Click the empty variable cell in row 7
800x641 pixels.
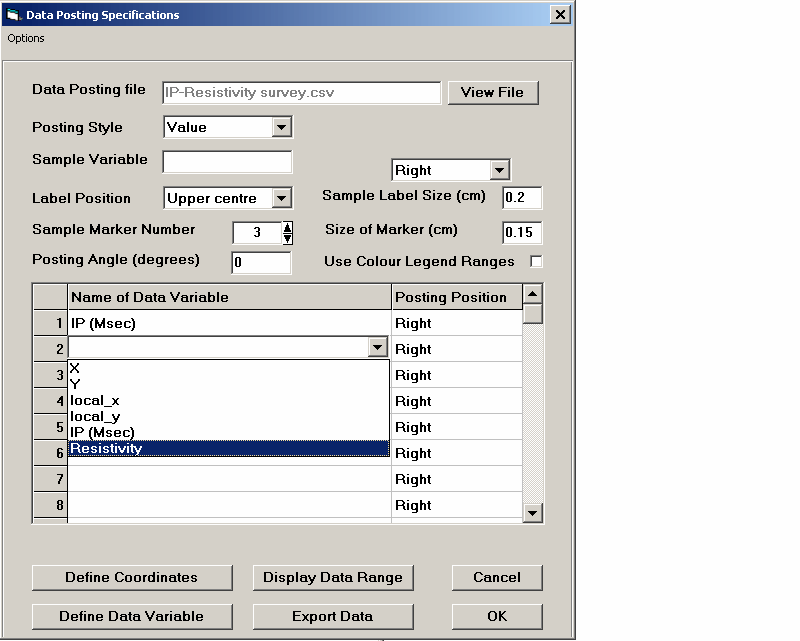pos(229,479)
